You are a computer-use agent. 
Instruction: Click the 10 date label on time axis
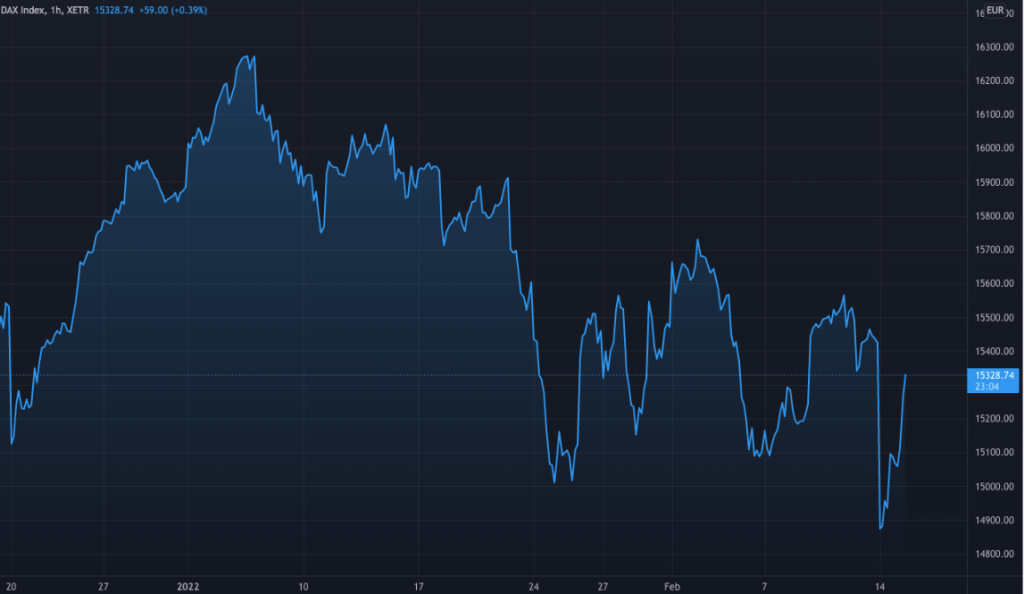[304, 585]
